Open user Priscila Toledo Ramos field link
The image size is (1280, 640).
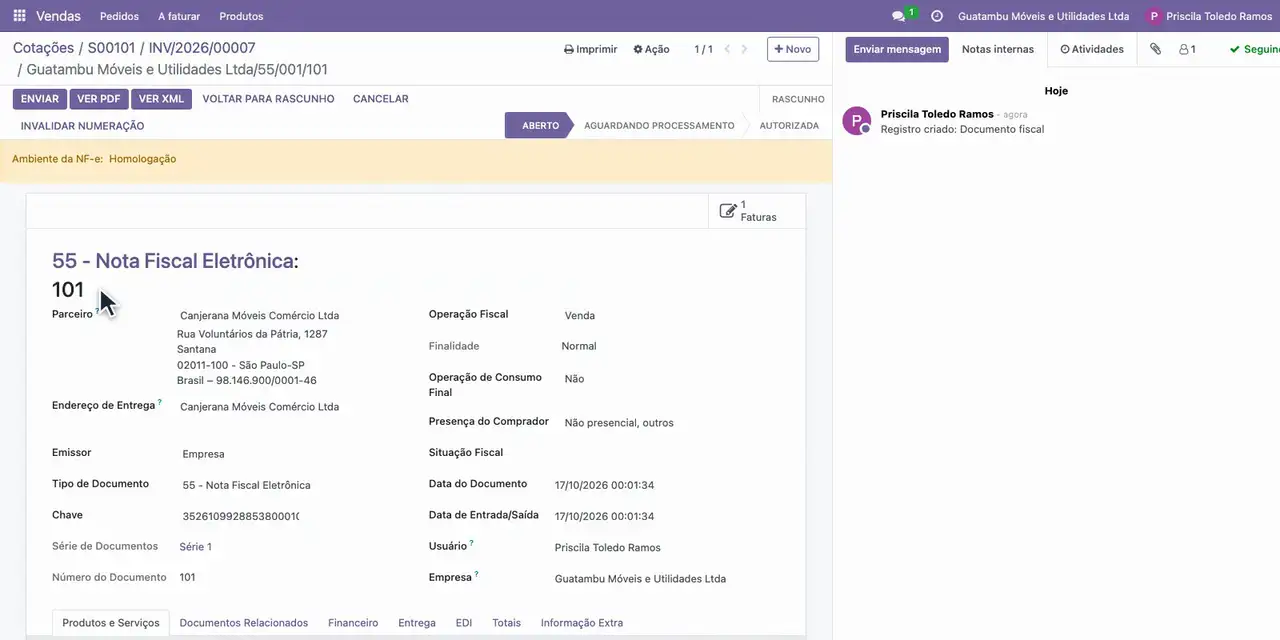(607, 548)
